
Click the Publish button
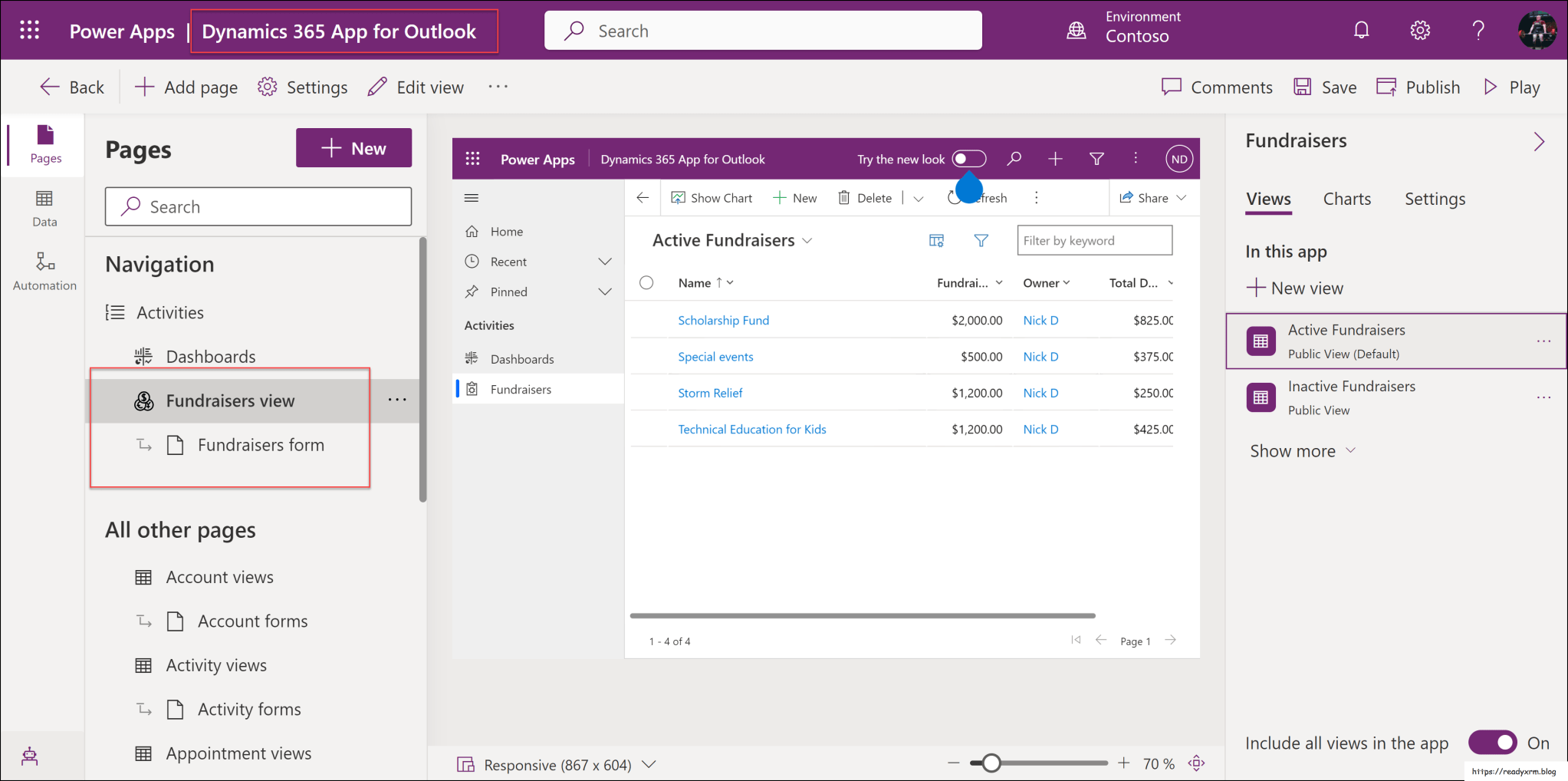tap(1418, 87)
